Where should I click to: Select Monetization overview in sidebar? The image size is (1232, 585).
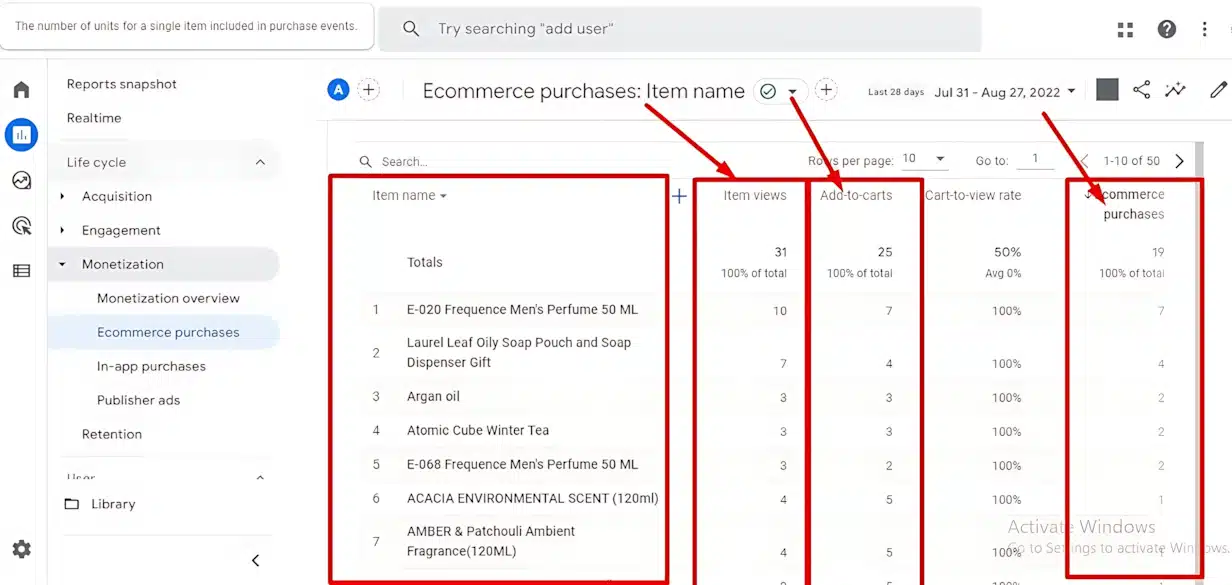point(168,298)
